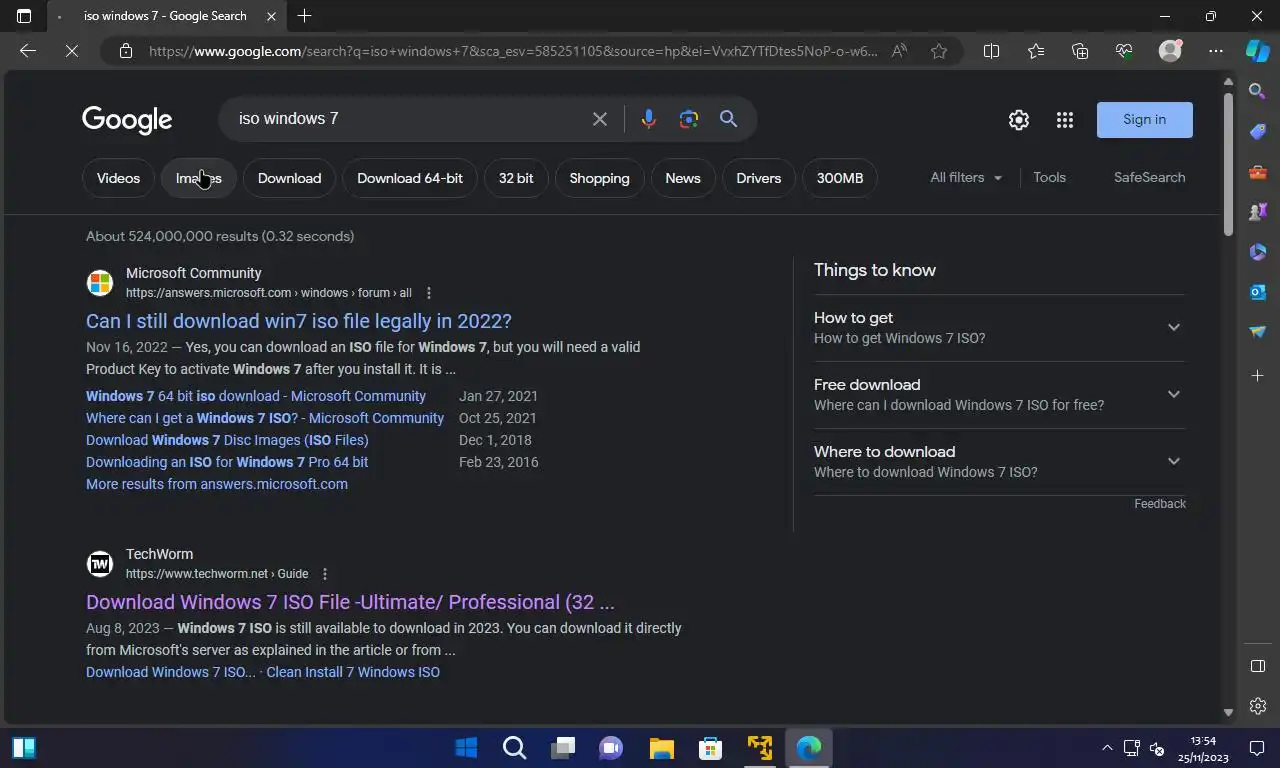Stop page loading with the X button
1280x768 pixels.
(72, 51)
